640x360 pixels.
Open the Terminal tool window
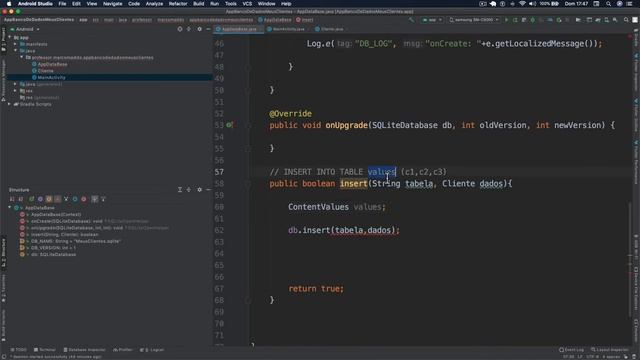coord(44,350)
